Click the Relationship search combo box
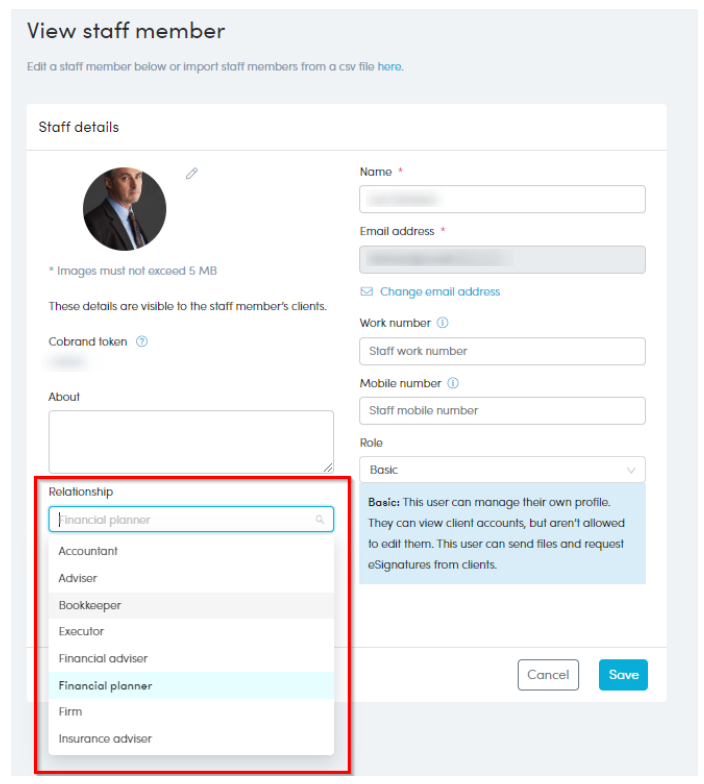 191,519
